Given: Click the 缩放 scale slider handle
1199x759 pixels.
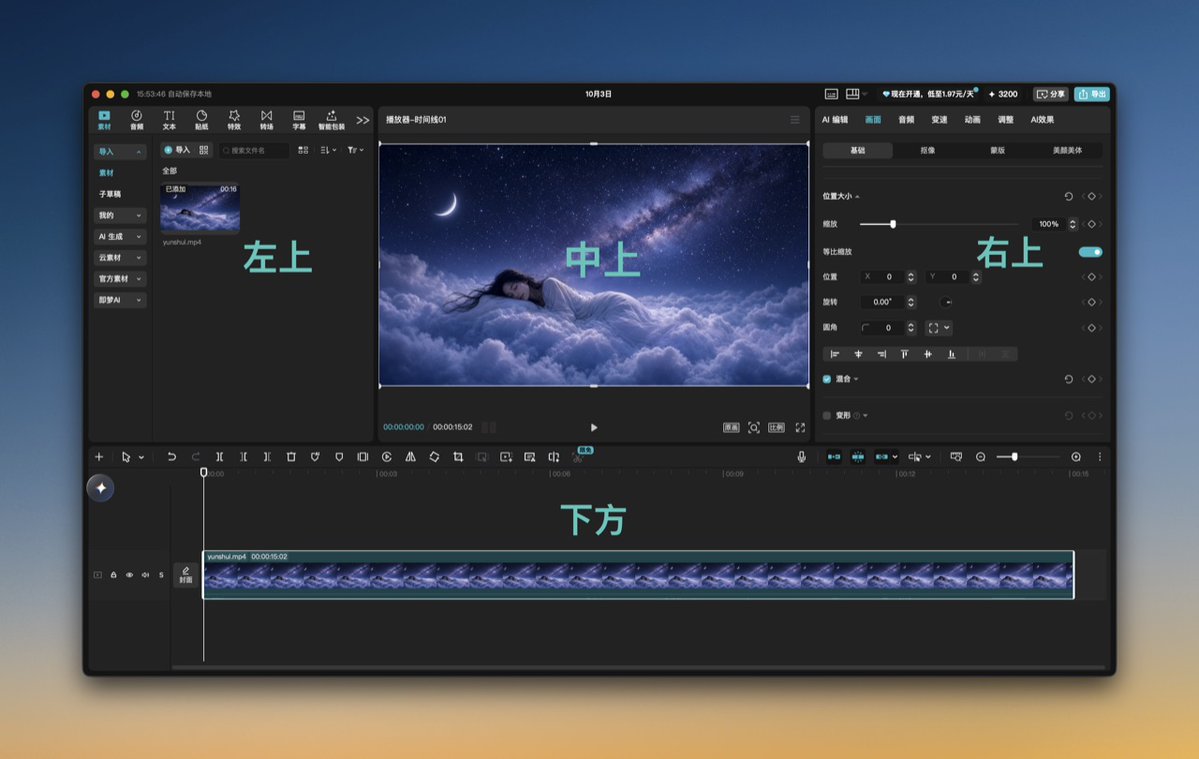Looking at the screenshot, I should pos(892,224).
